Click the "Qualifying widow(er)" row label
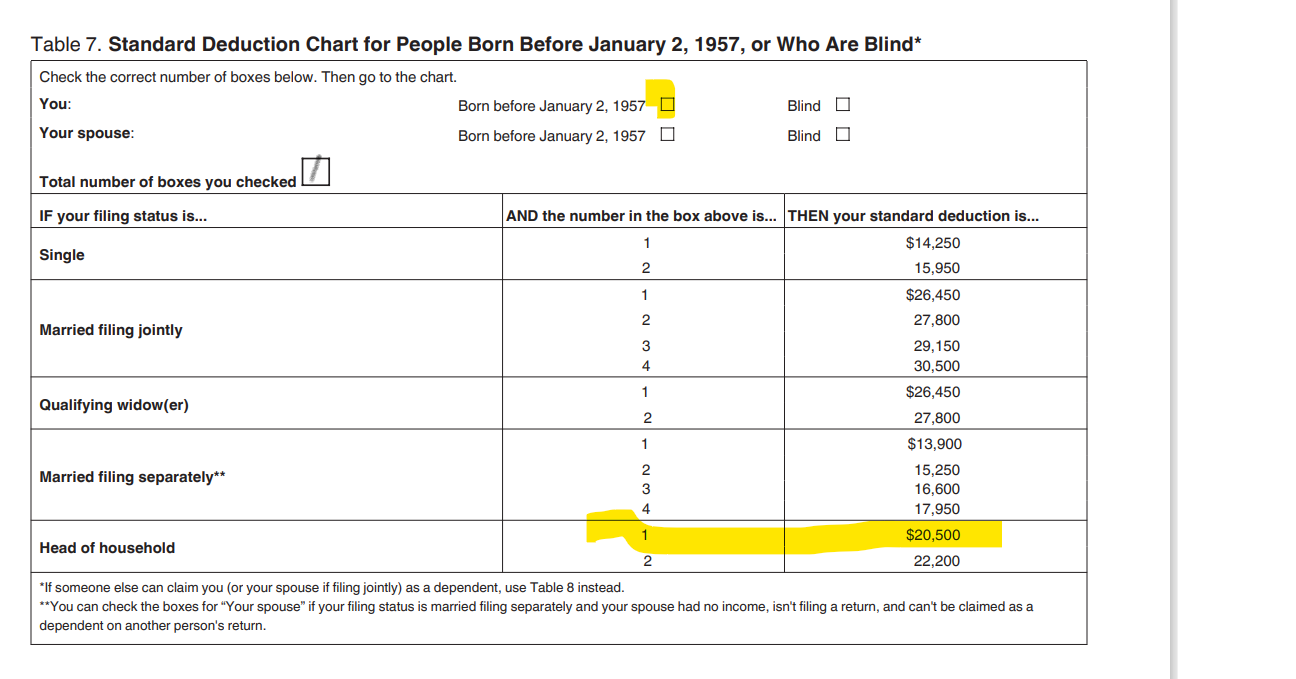The image size is (1296, 679). pyautogui.click(x=114, y=405)
